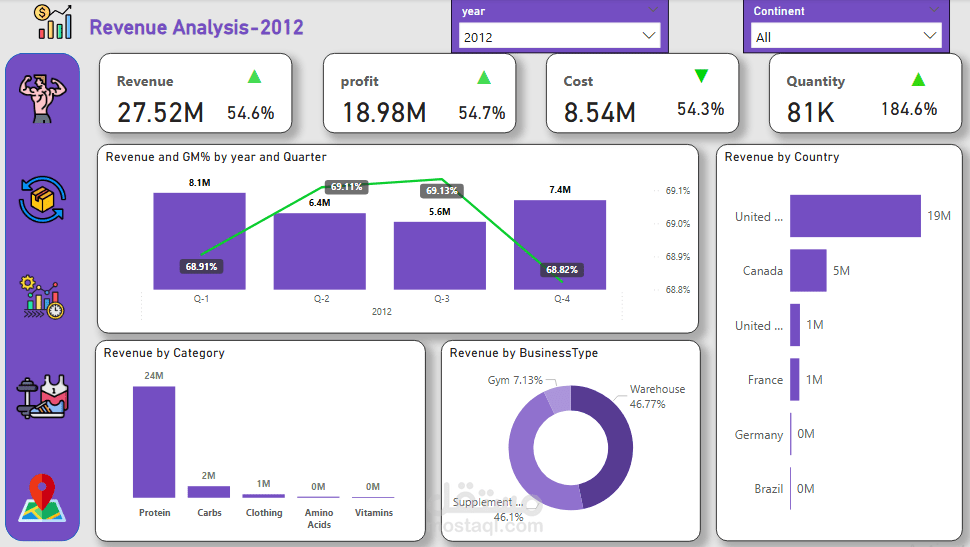Click the Cost 8.54M value
Image resolution: width=970 pixels, height=547 pixels.
click(599, 113)
